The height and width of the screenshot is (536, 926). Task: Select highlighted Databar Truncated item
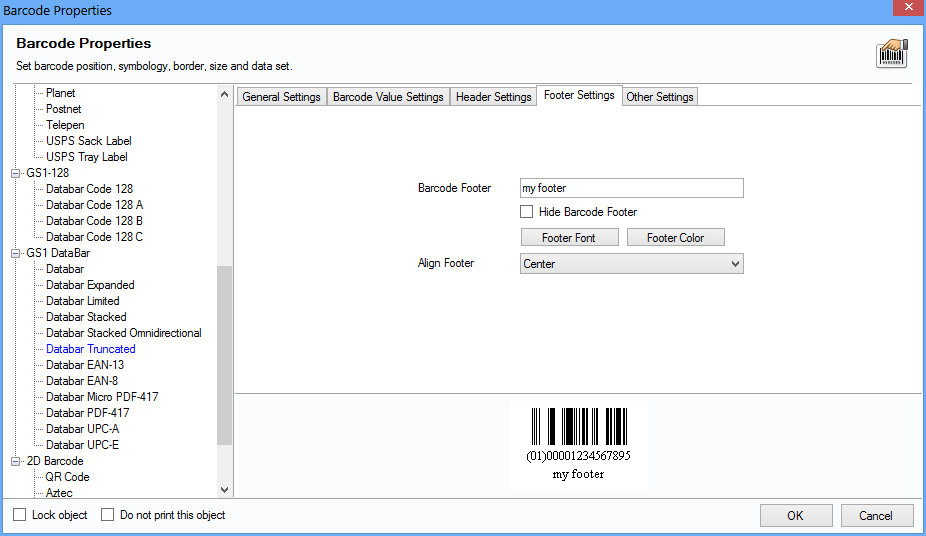coord(90,349)
